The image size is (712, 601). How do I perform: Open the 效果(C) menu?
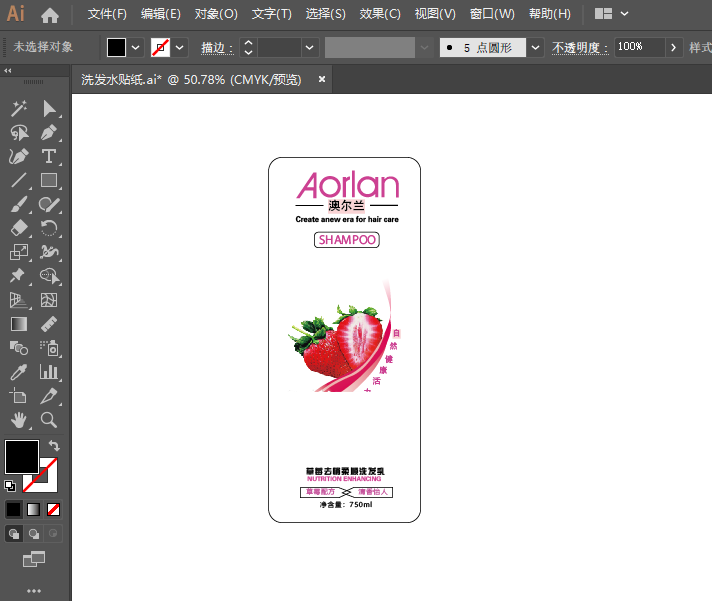[380, 14]
